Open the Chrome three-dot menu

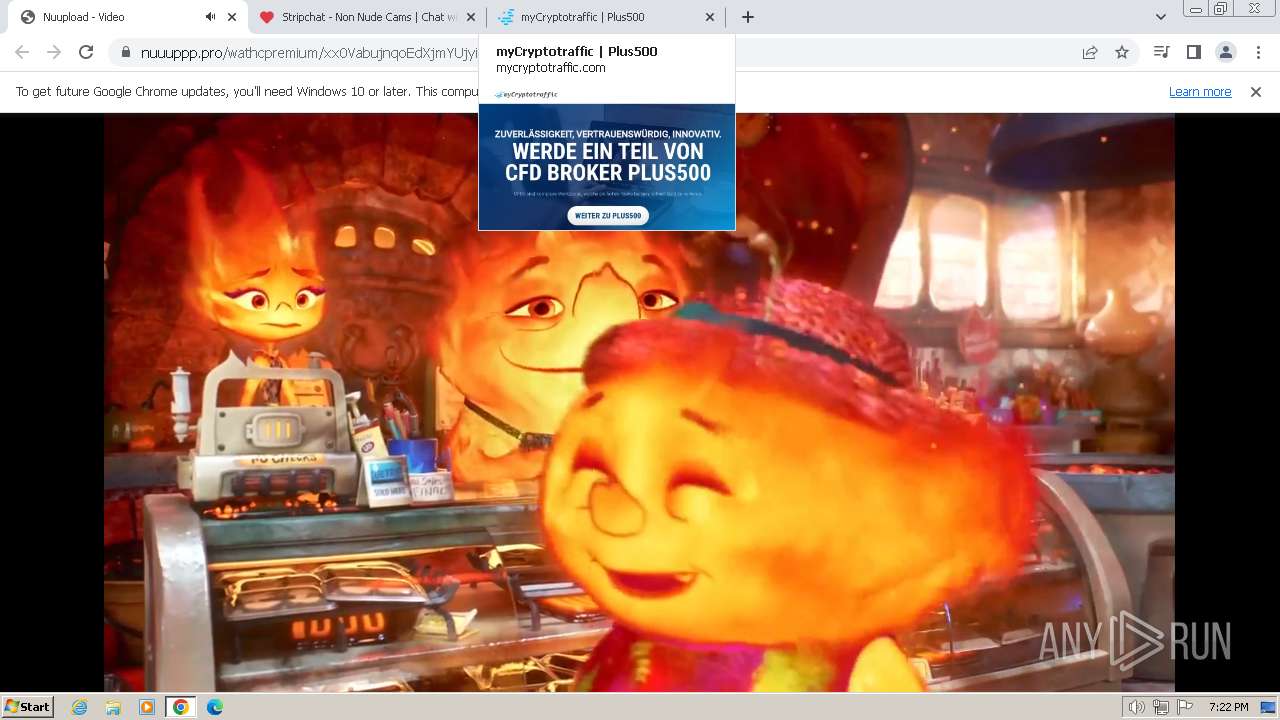pos(1258,52)
